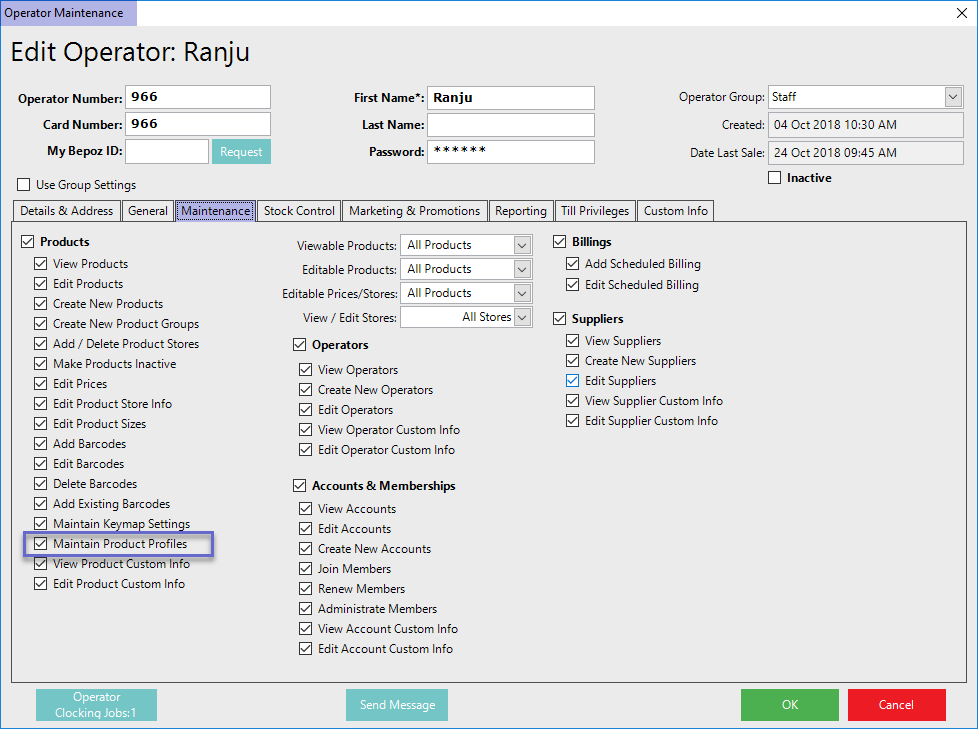Open the View / Edit Stores dropdown
978x729 pixels.
(x=522, y=317)
